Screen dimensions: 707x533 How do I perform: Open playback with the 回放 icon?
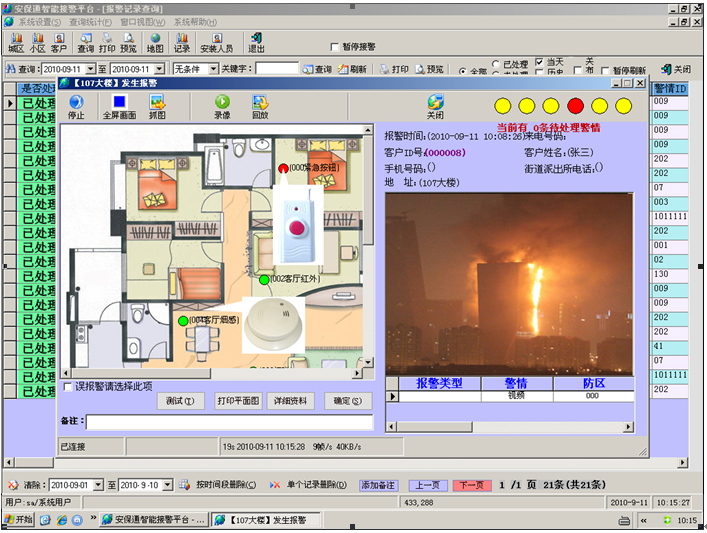(x=260, y=102)
